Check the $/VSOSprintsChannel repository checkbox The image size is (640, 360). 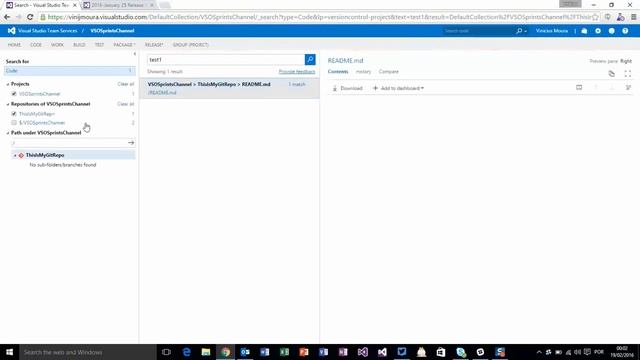click(x=14, y=122)
